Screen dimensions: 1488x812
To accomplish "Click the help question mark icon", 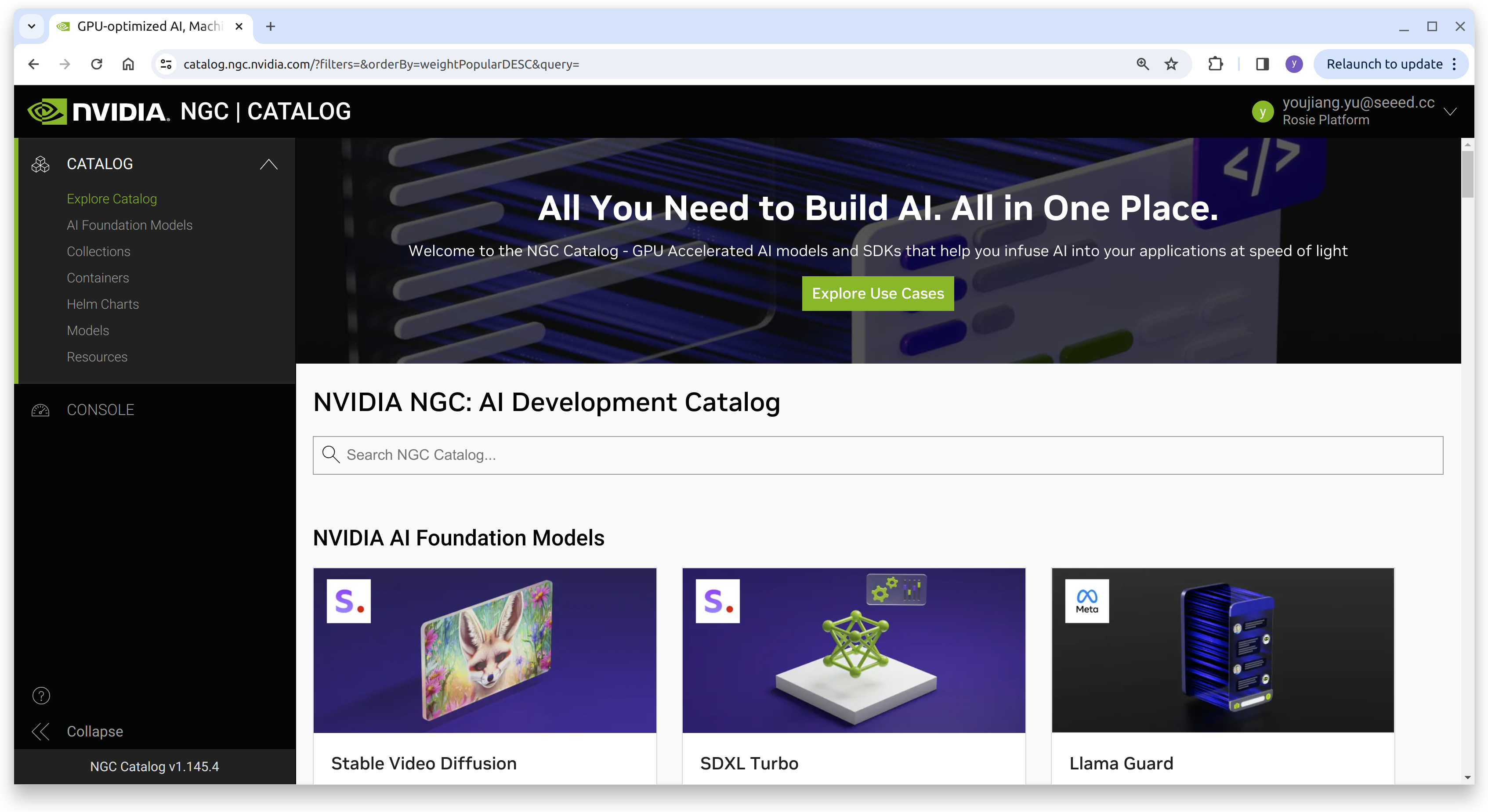I will pos(41,696).
